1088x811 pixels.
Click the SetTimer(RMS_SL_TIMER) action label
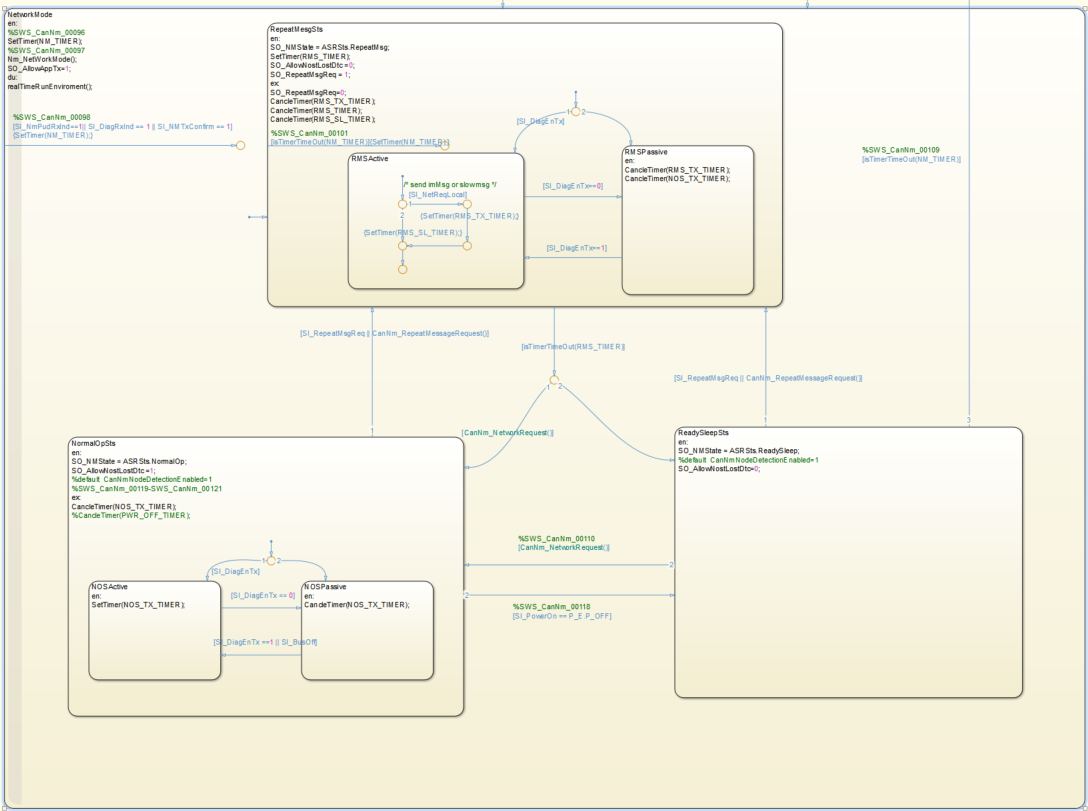click(413, 232)
